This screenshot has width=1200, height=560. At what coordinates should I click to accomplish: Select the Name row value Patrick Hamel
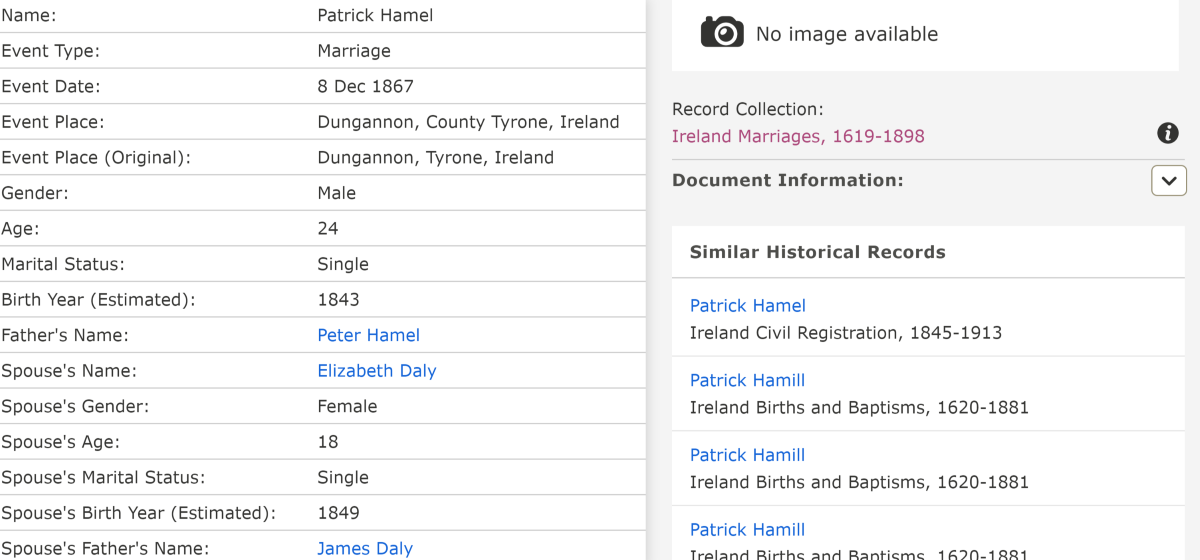coord(375,15)
